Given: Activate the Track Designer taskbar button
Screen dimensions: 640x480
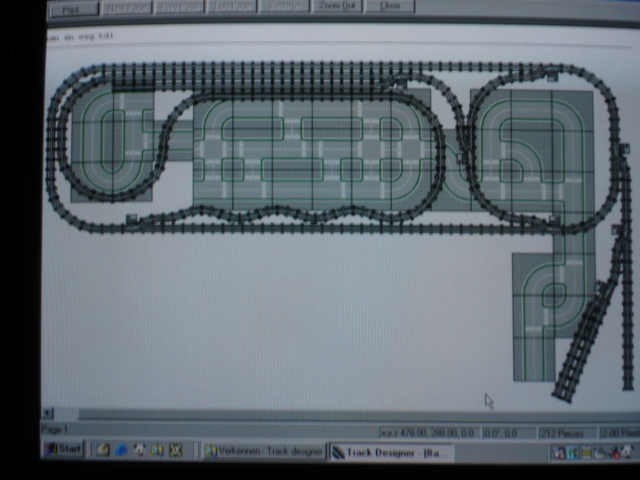Looking at the screenshot, I should click(x=391, y=453).
